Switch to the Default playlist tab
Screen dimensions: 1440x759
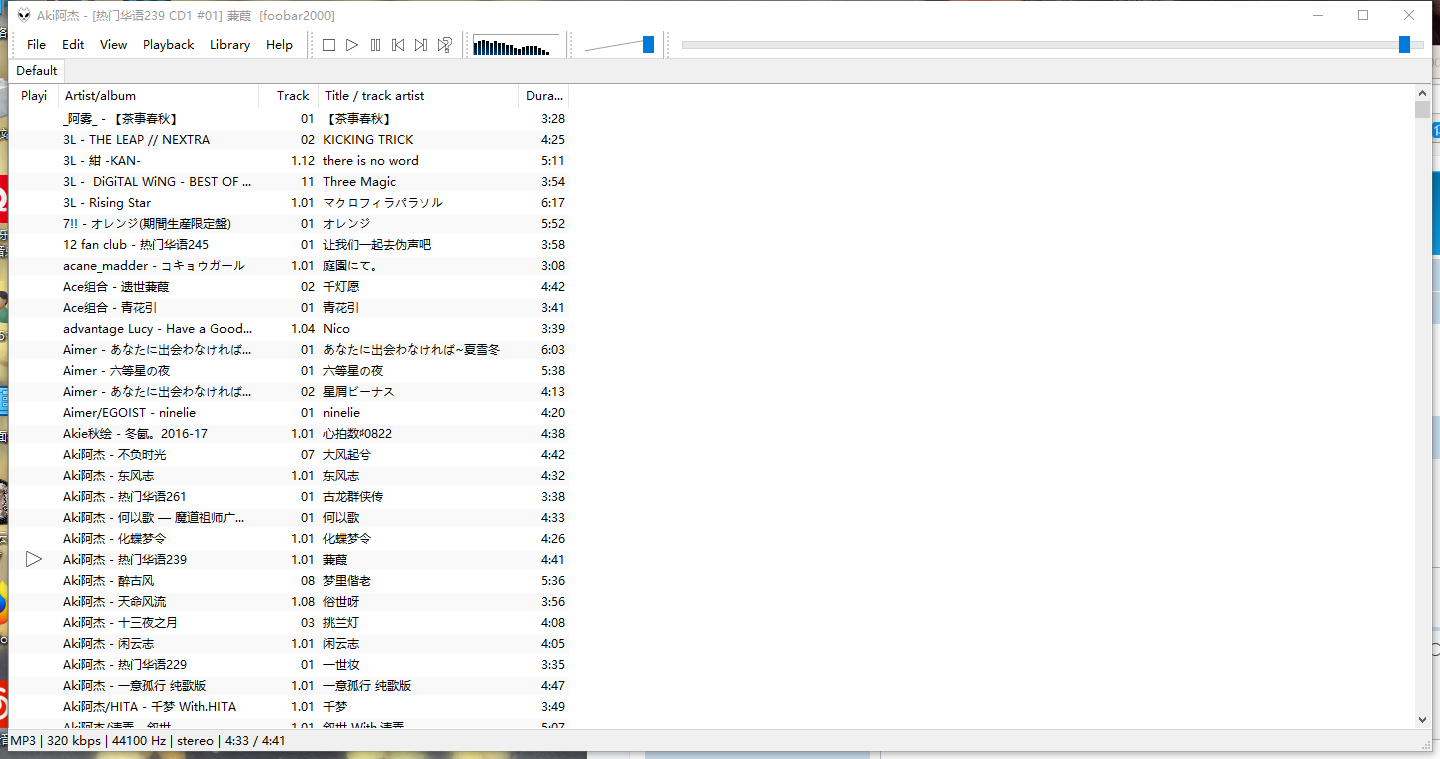click(37, 70)
